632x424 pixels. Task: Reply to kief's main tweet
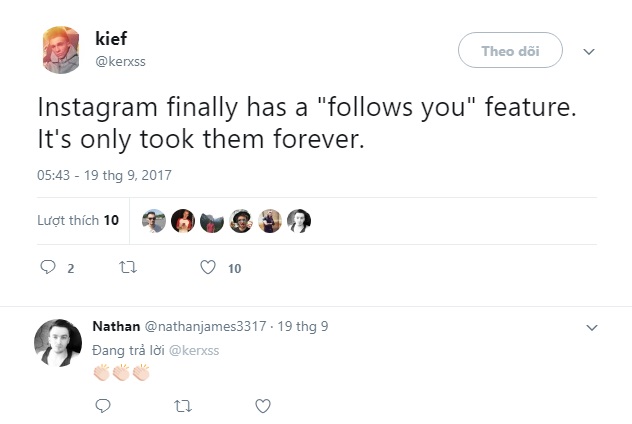pos(46,268)
